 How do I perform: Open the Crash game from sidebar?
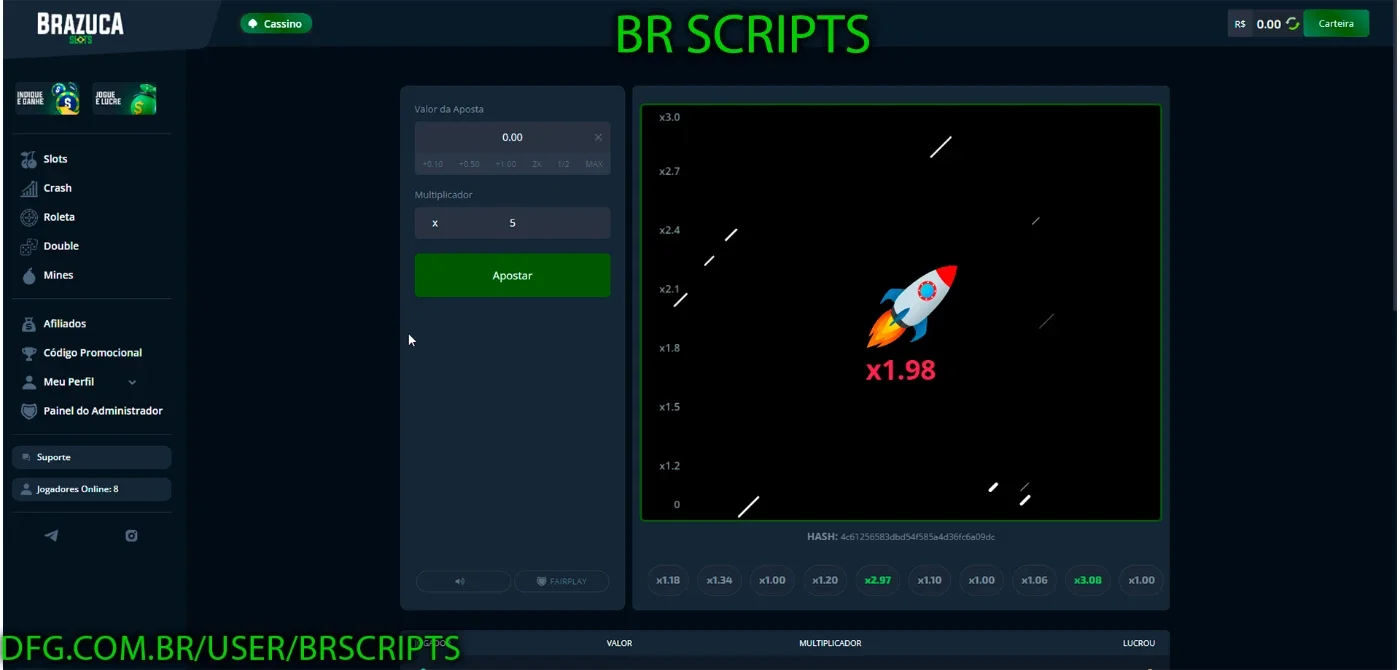[x=46, y=188]
